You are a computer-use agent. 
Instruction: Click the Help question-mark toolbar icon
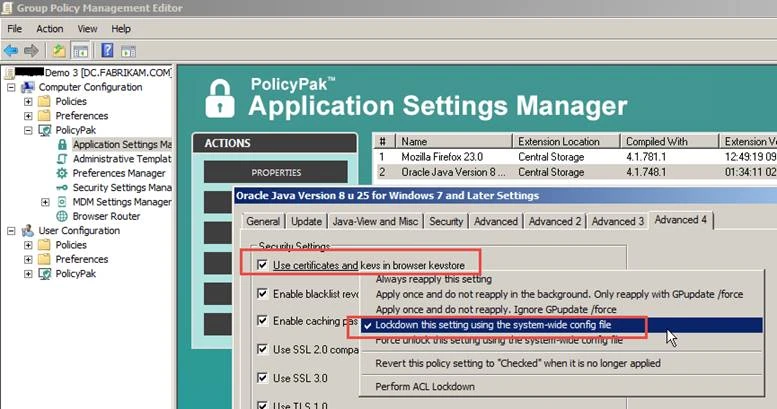pyautogui.click(x=107, y=50)
